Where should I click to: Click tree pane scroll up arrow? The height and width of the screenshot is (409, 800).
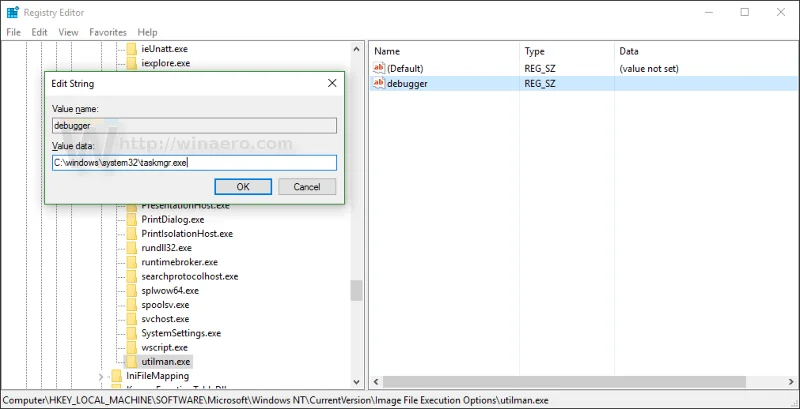click(356, 49)
